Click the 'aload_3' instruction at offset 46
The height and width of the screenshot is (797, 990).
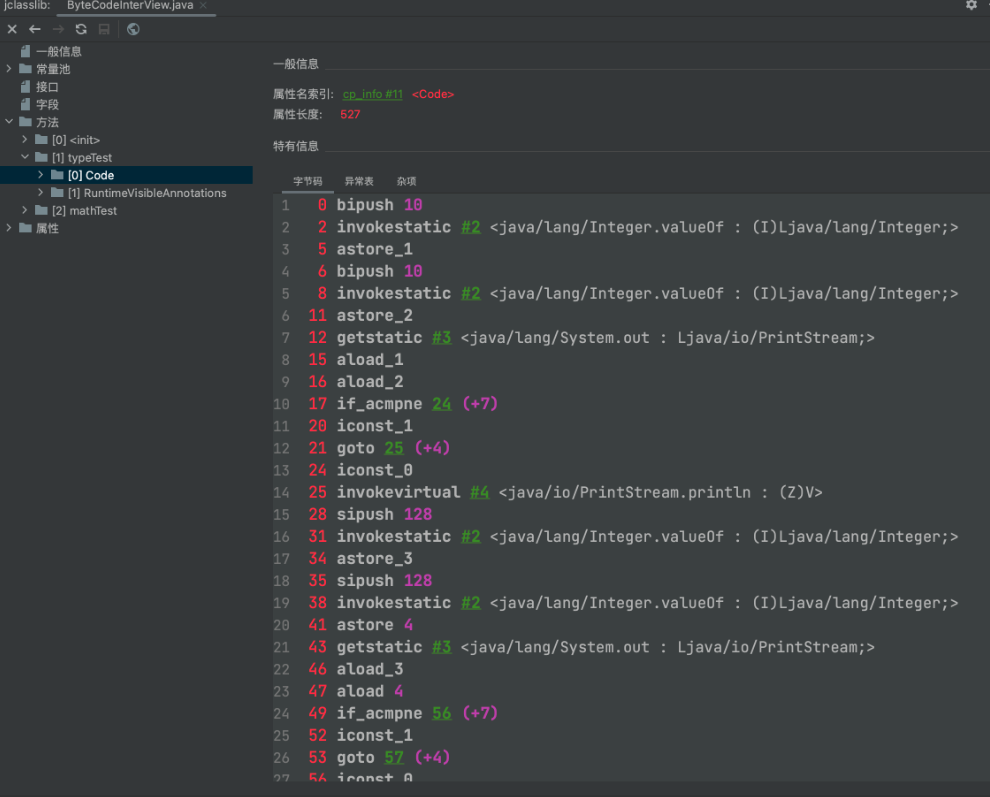(370, 669)
